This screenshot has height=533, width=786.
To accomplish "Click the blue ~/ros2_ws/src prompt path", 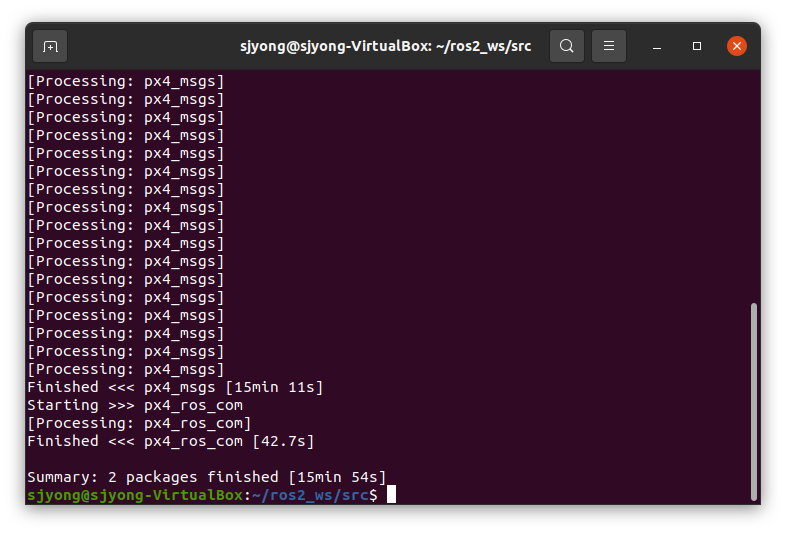I will [x=310, y=495].
